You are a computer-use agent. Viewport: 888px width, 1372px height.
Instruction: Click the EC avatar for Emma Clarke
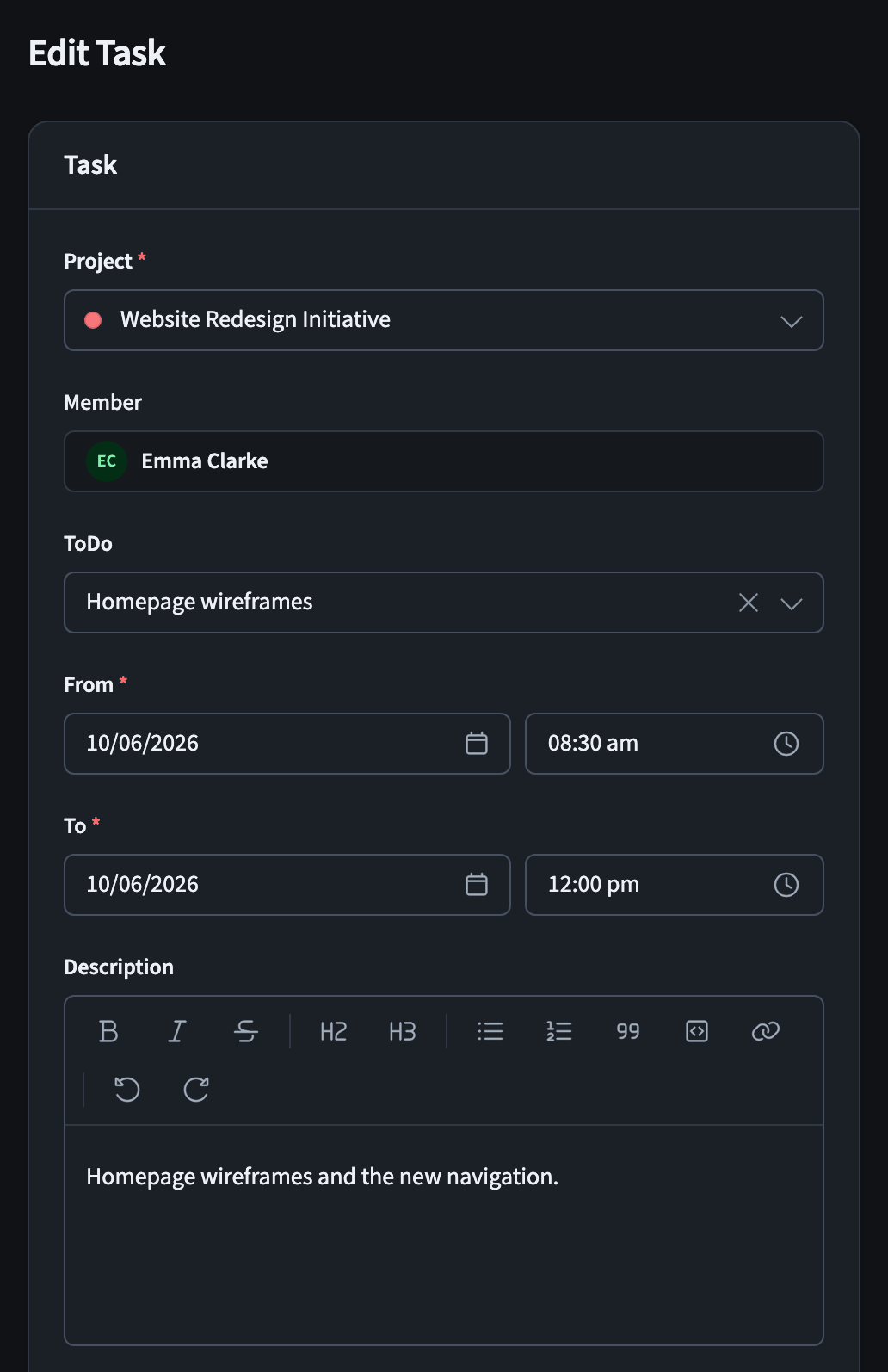click(x=107, y=461)
